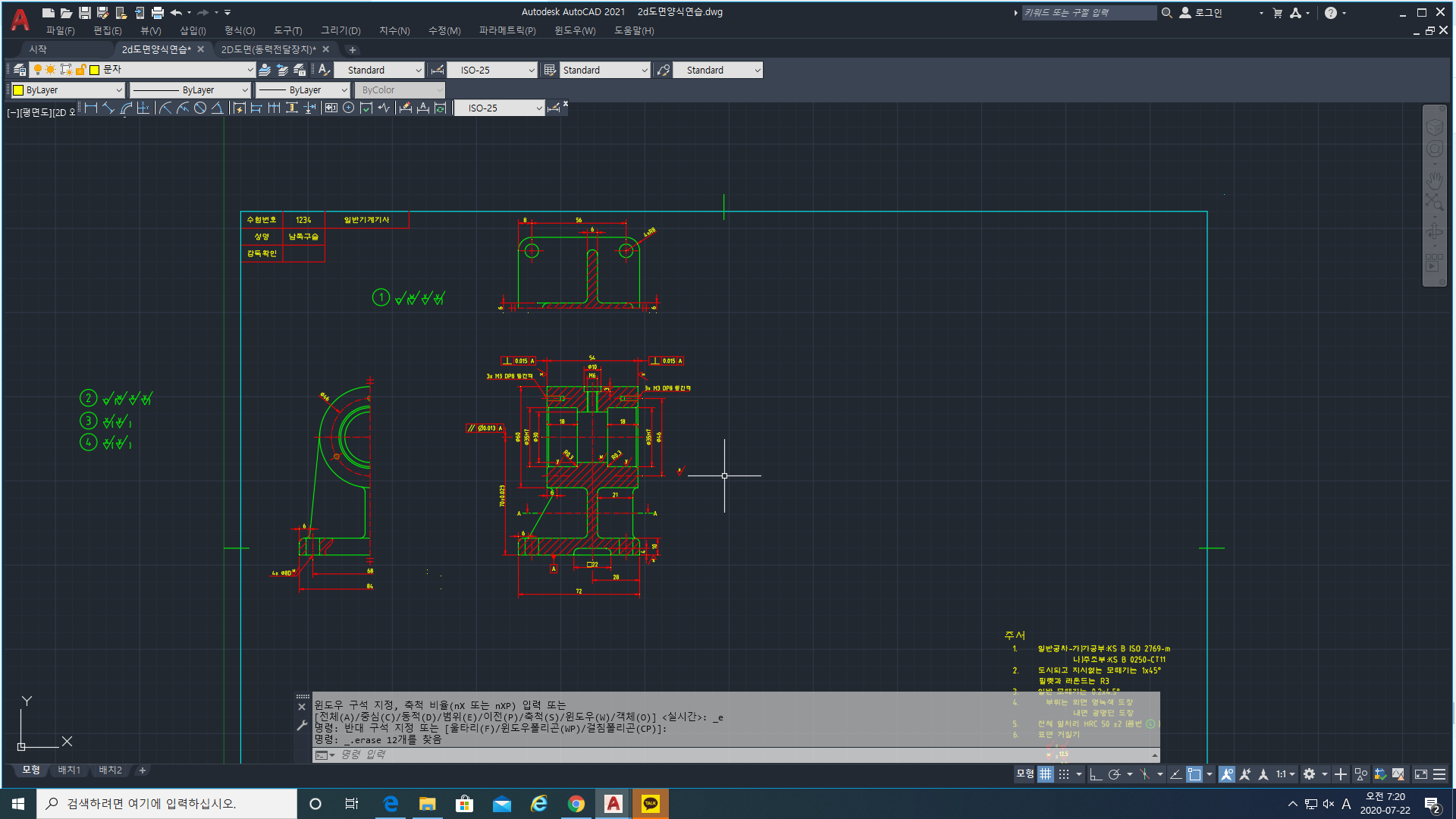Open the 그리기(D) menu
Image resolution: width=1456 pixels, height=819 pixels.
[340, 30]
